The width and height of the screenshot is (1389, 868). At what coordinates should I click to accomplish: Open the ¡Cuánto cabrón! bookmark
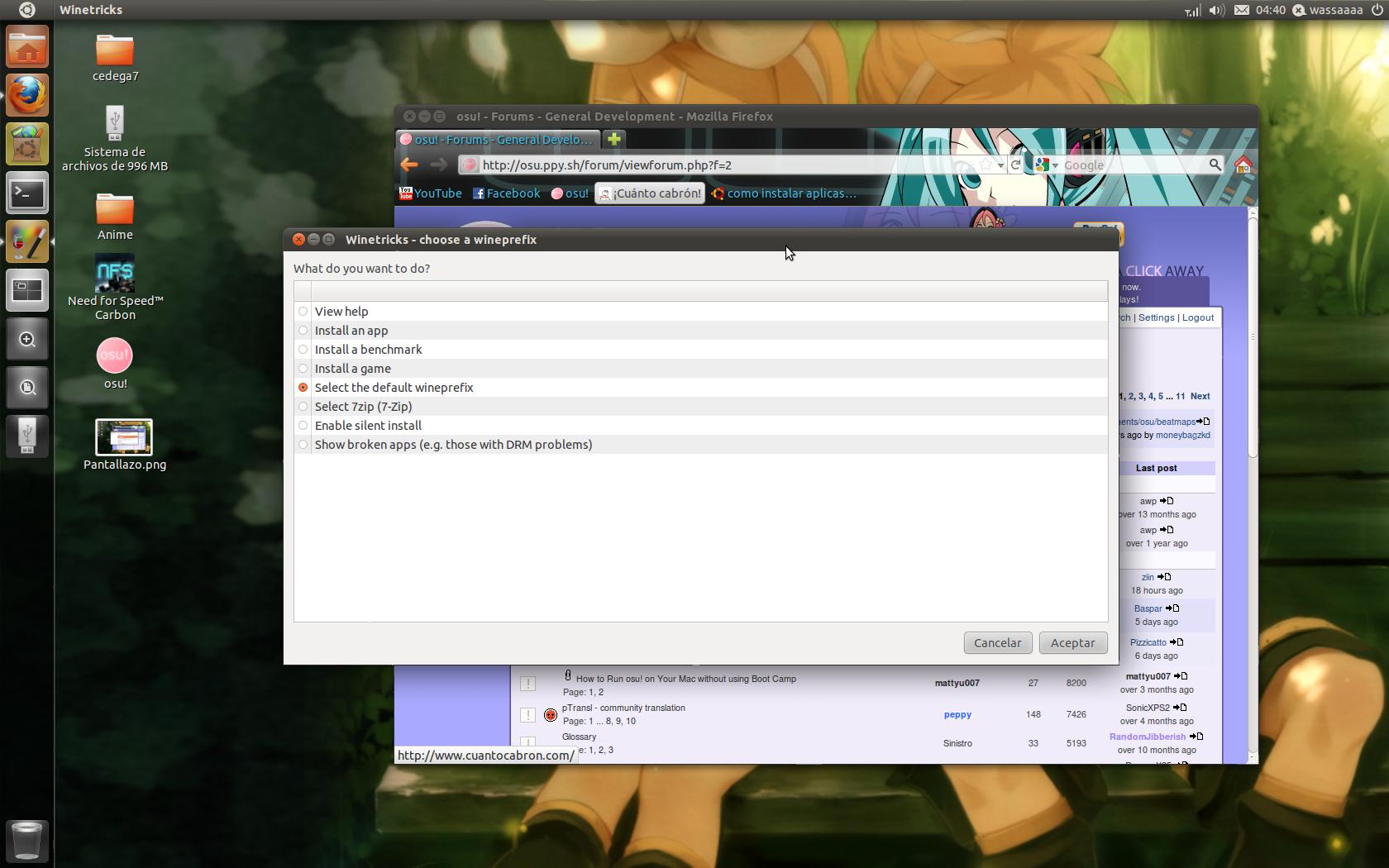tap(650, 193)
